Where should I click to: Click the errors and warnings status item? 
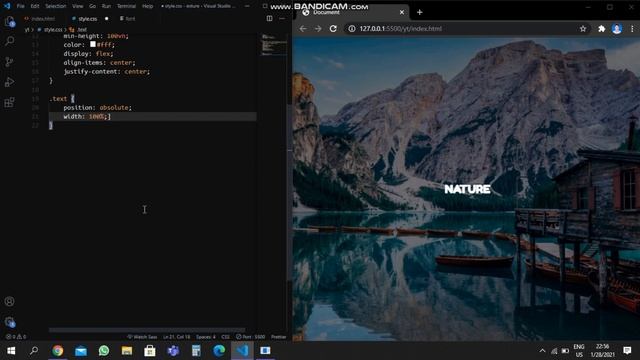pyautogui.click(x=16, y=337)
